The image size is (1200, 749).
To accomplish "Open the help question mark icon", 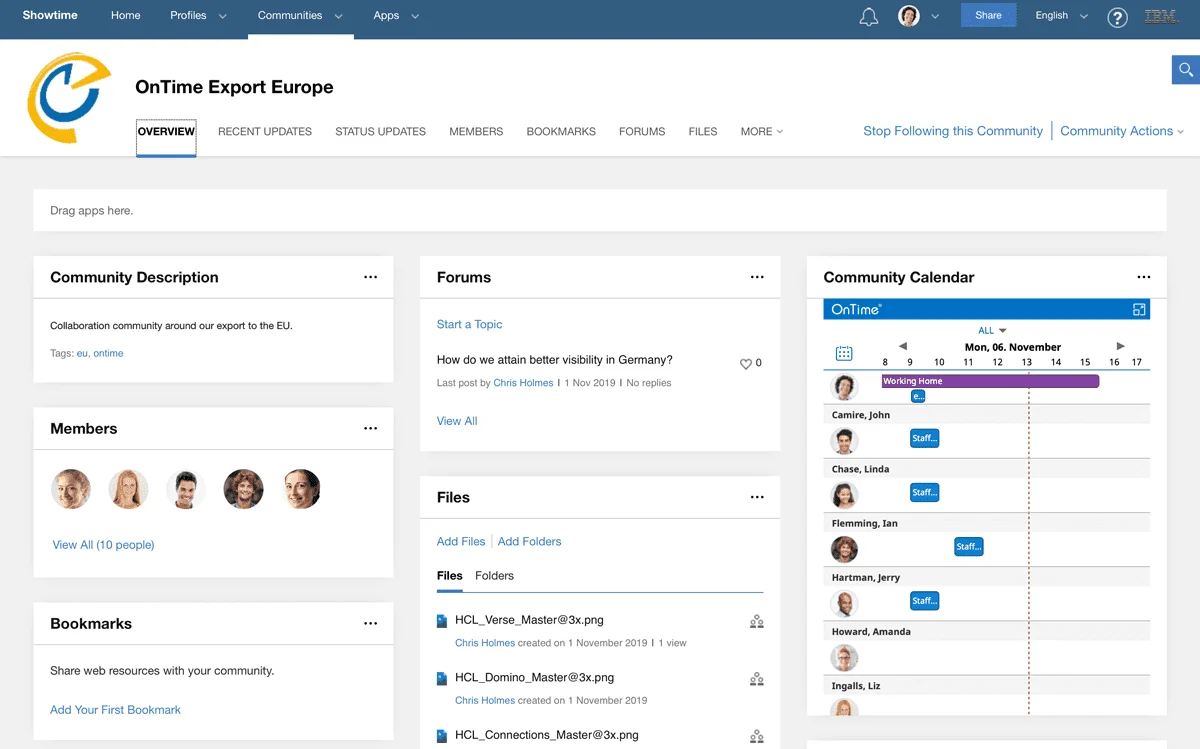I will tap(1118, 17).
